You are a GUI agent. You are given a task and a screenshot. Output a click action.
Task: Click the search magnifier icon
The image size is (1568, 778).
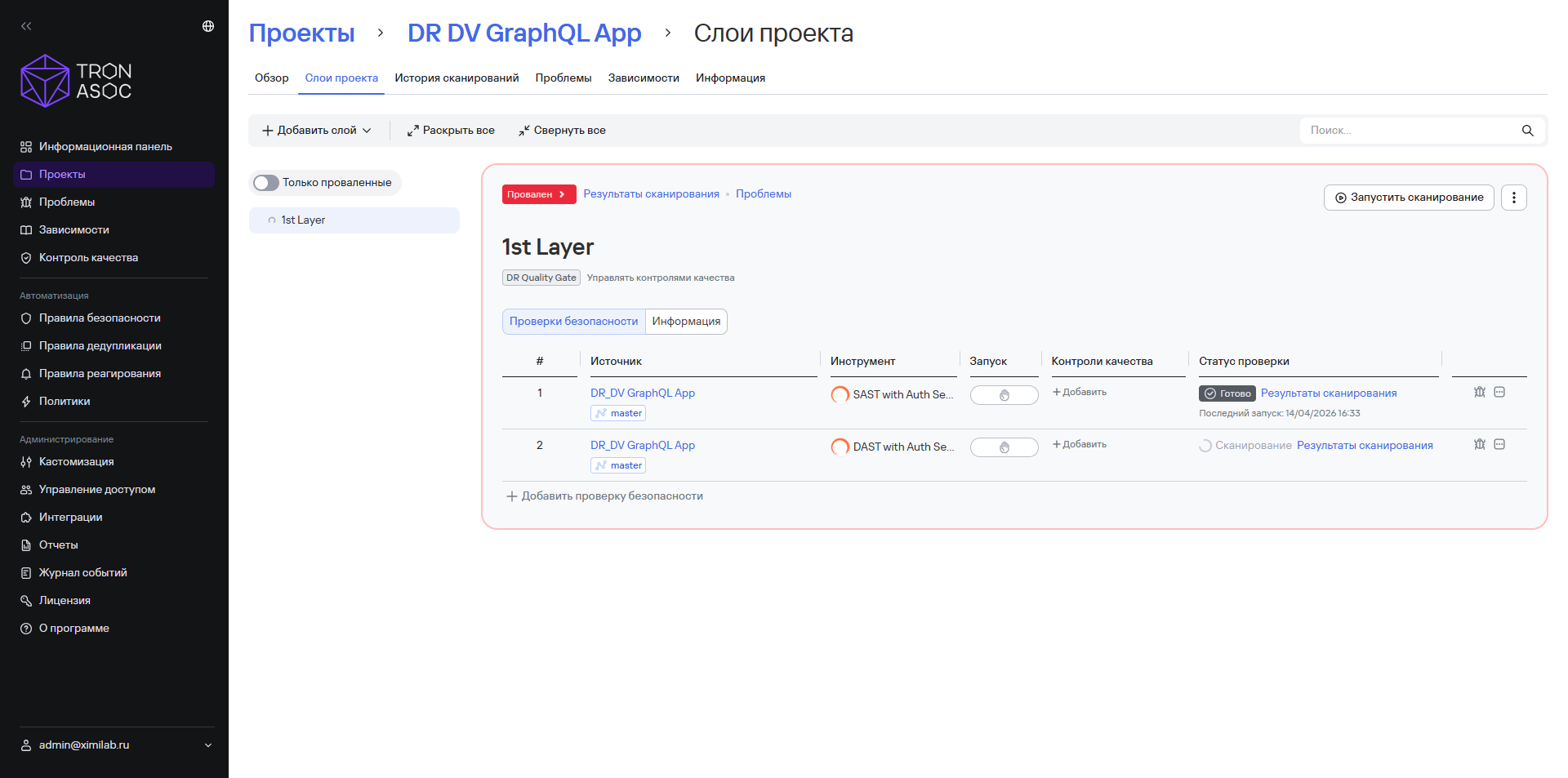click(1527, 131)
